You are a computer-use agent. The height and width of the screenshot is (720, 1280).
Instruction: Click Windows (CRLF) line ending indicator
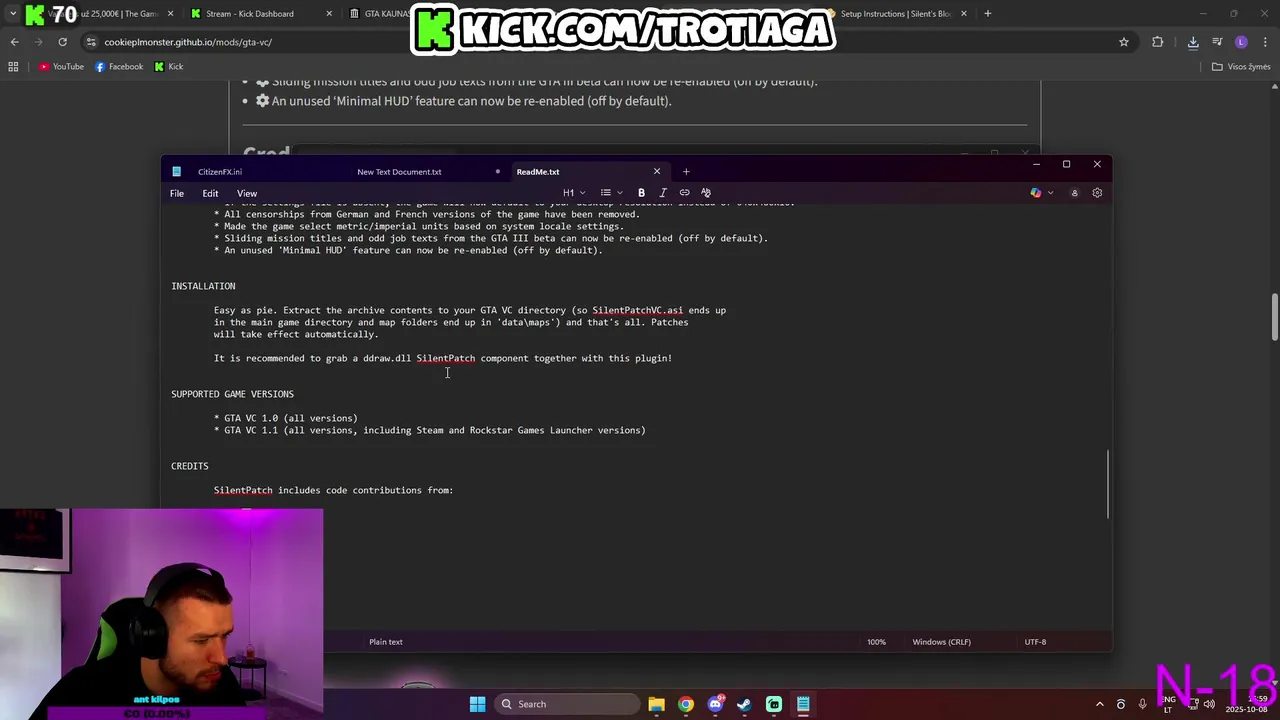coord(941,642)
